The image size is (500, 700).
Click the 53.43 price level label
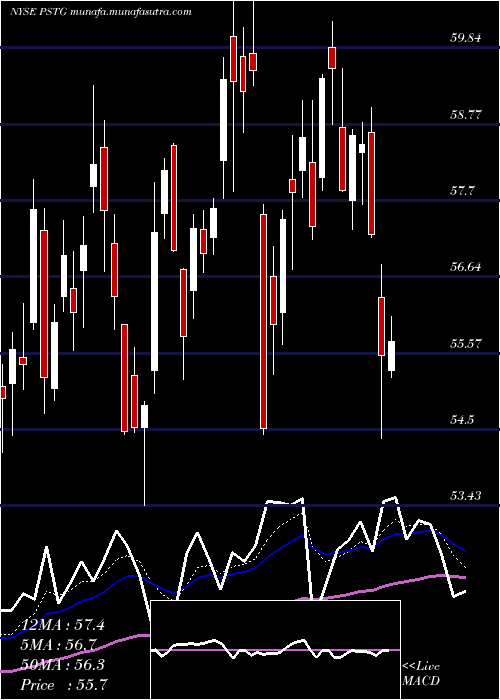pos(466,496)
